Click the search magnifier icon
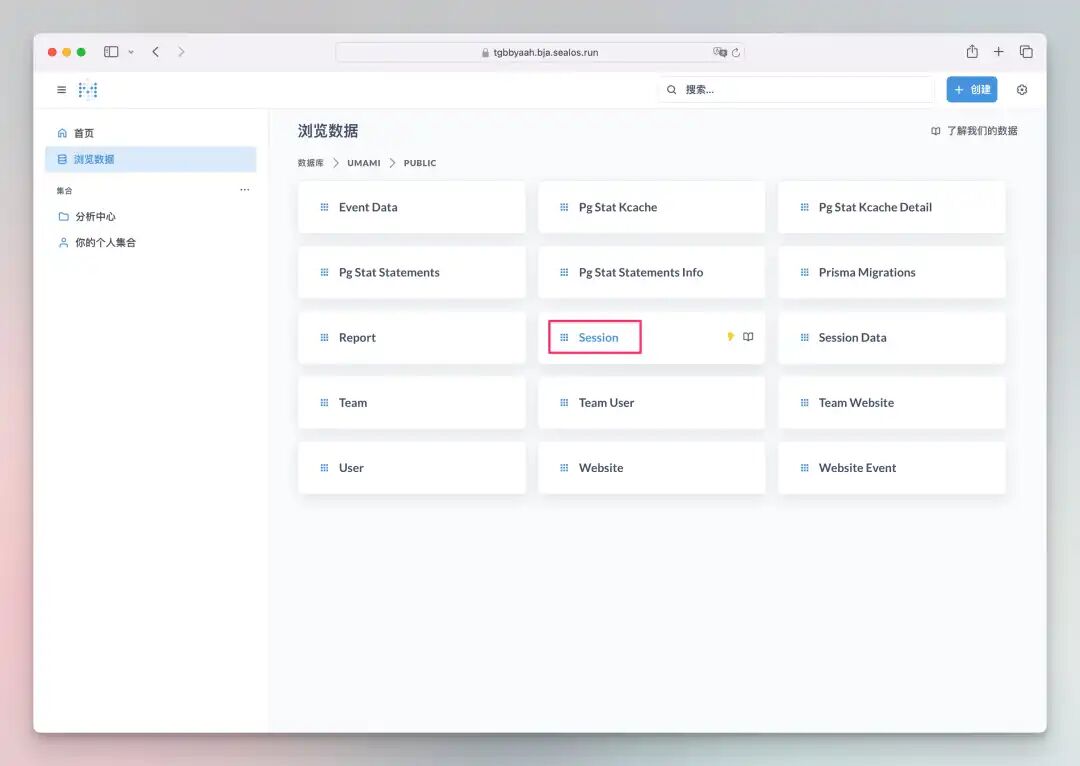 click(x=672, y=90)
